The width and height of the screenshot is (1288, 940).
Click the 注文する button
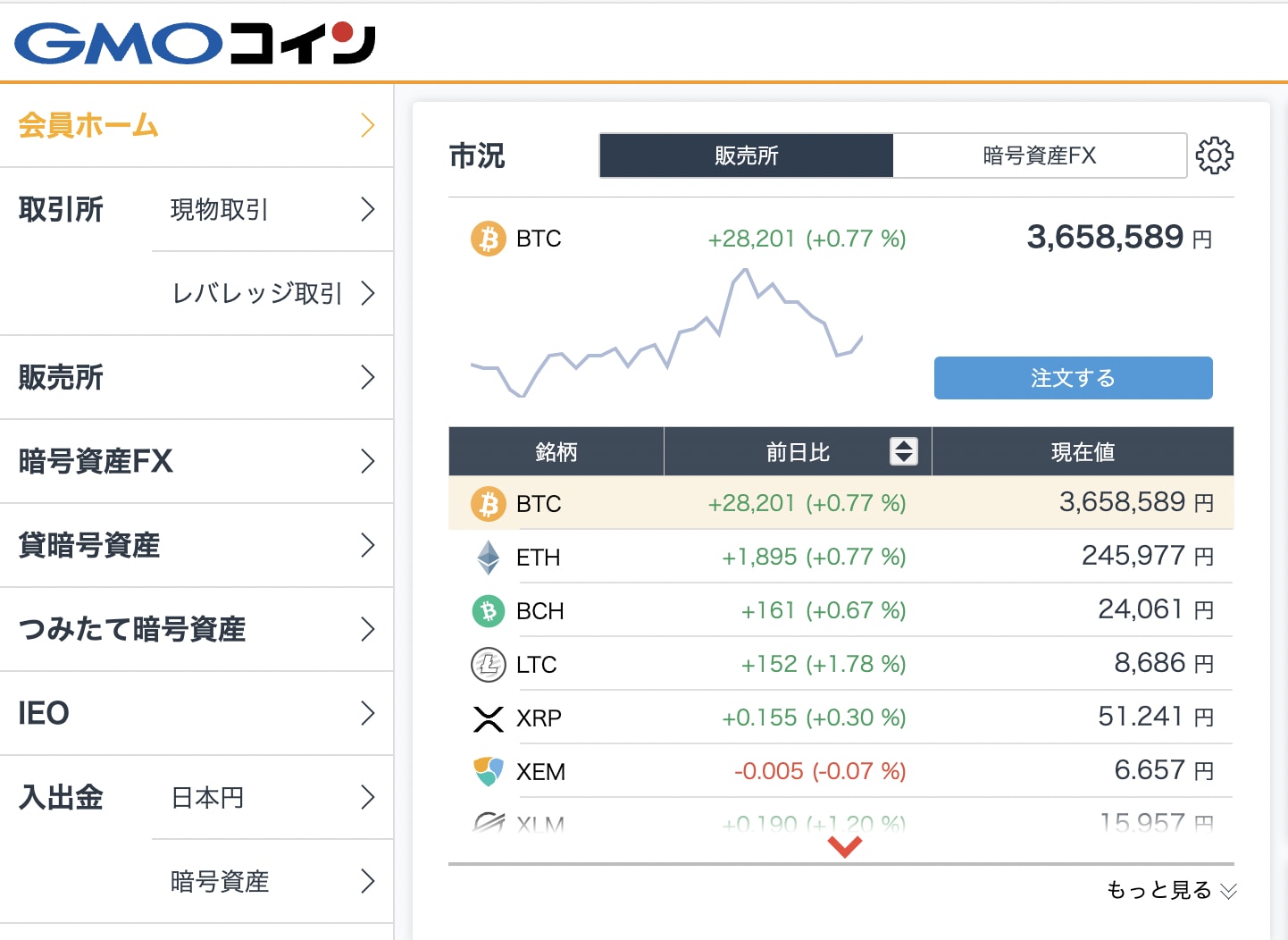coord(1074,378)
